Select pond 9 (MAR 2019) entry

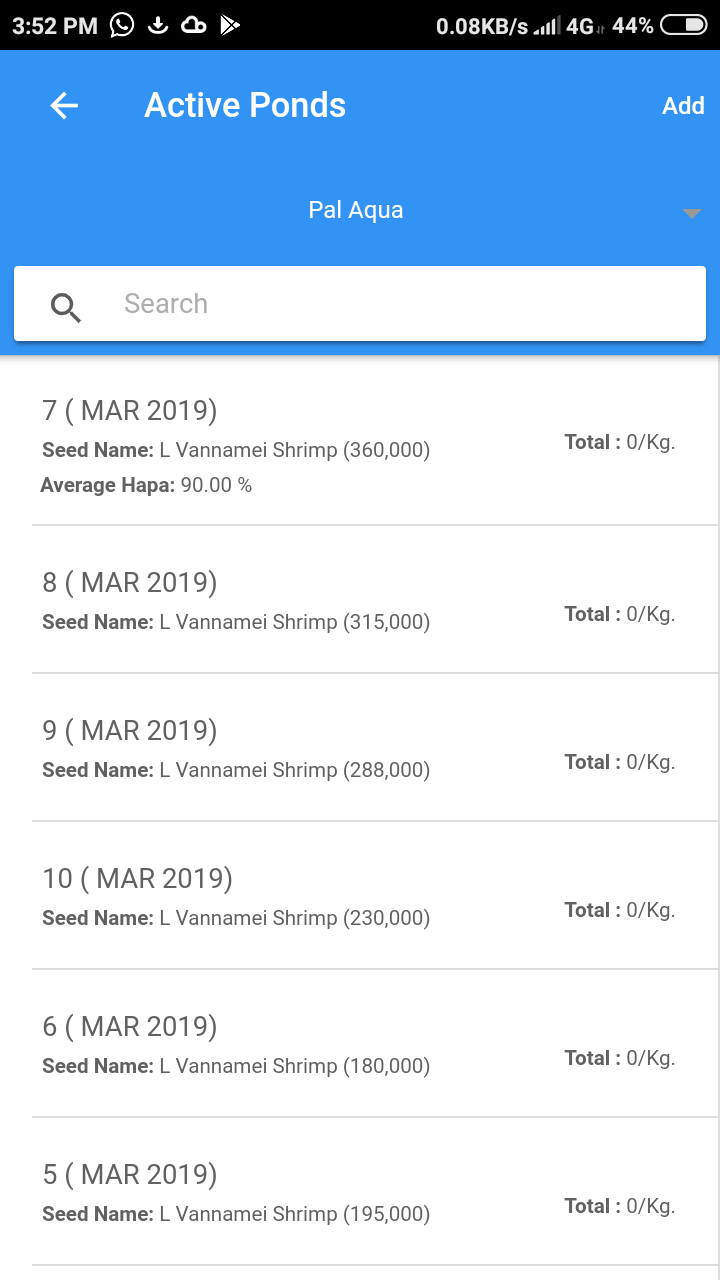click(x=360, y=748)
